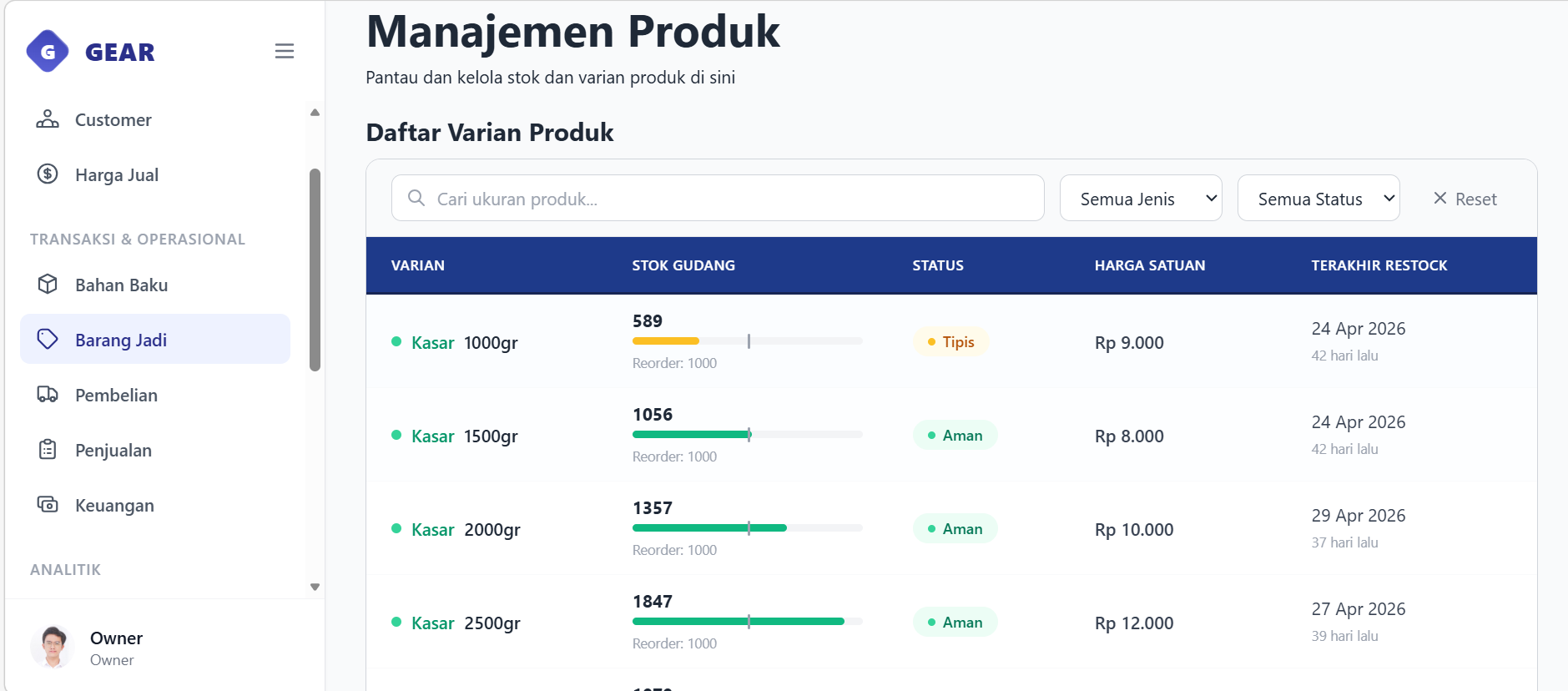Click the green dot beside Kasar 2500gr
Viewport: 1568px width, 691px height.
[396, 622]
